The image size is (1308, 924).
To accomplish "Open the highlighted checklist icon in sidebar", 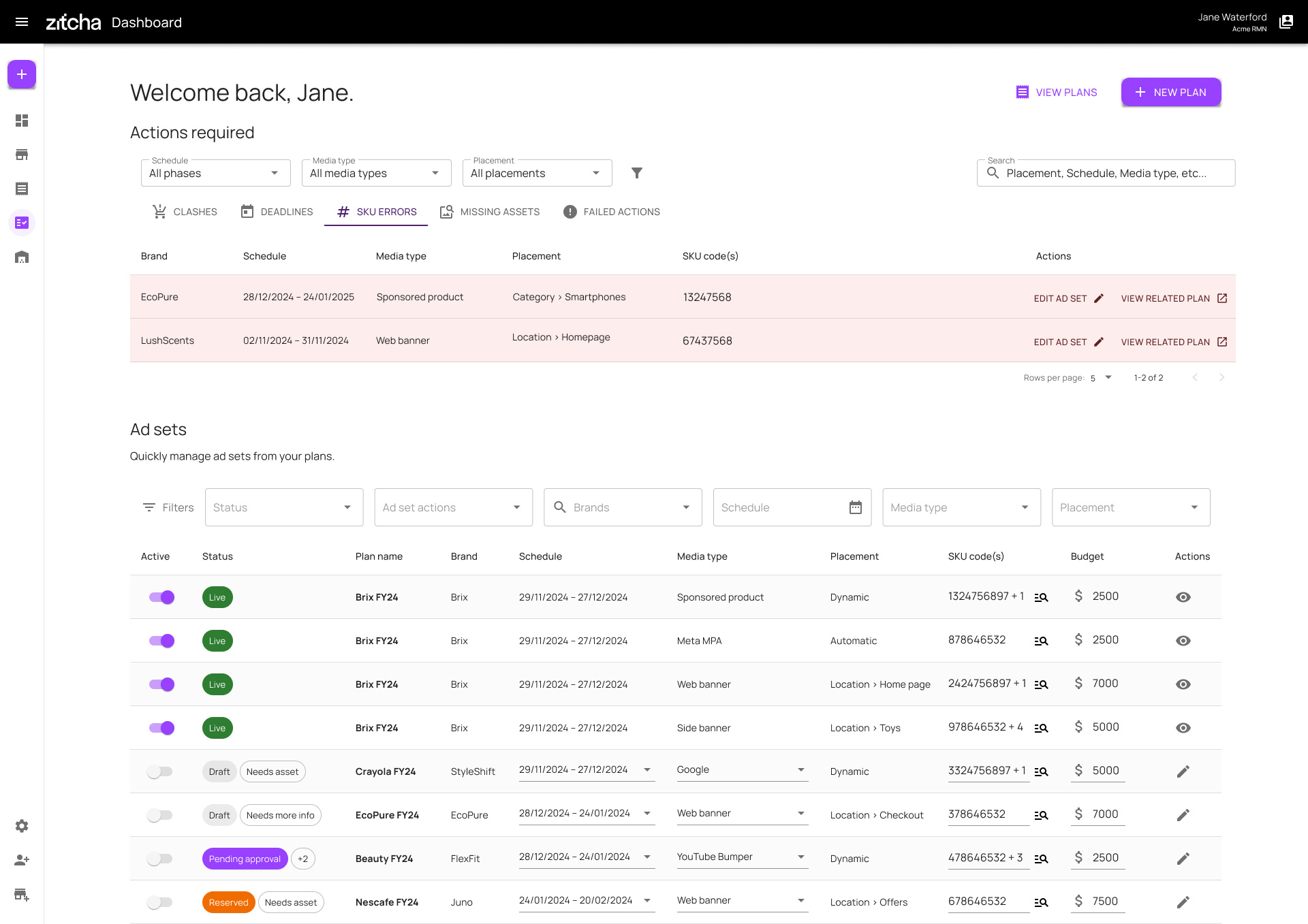I will 22,223.
